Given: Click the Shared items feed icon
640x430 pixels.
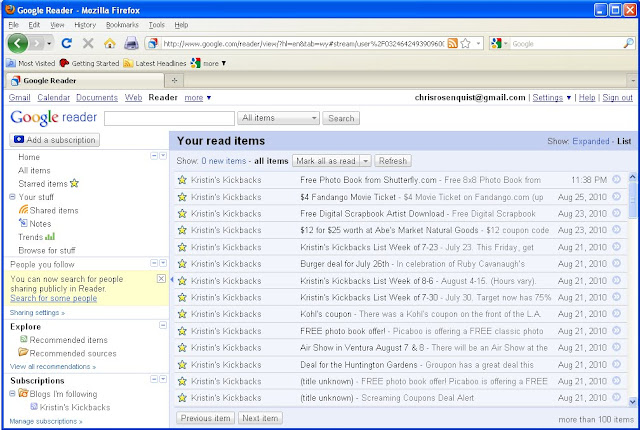Looking at the screenshot, I should pos(23,210).
